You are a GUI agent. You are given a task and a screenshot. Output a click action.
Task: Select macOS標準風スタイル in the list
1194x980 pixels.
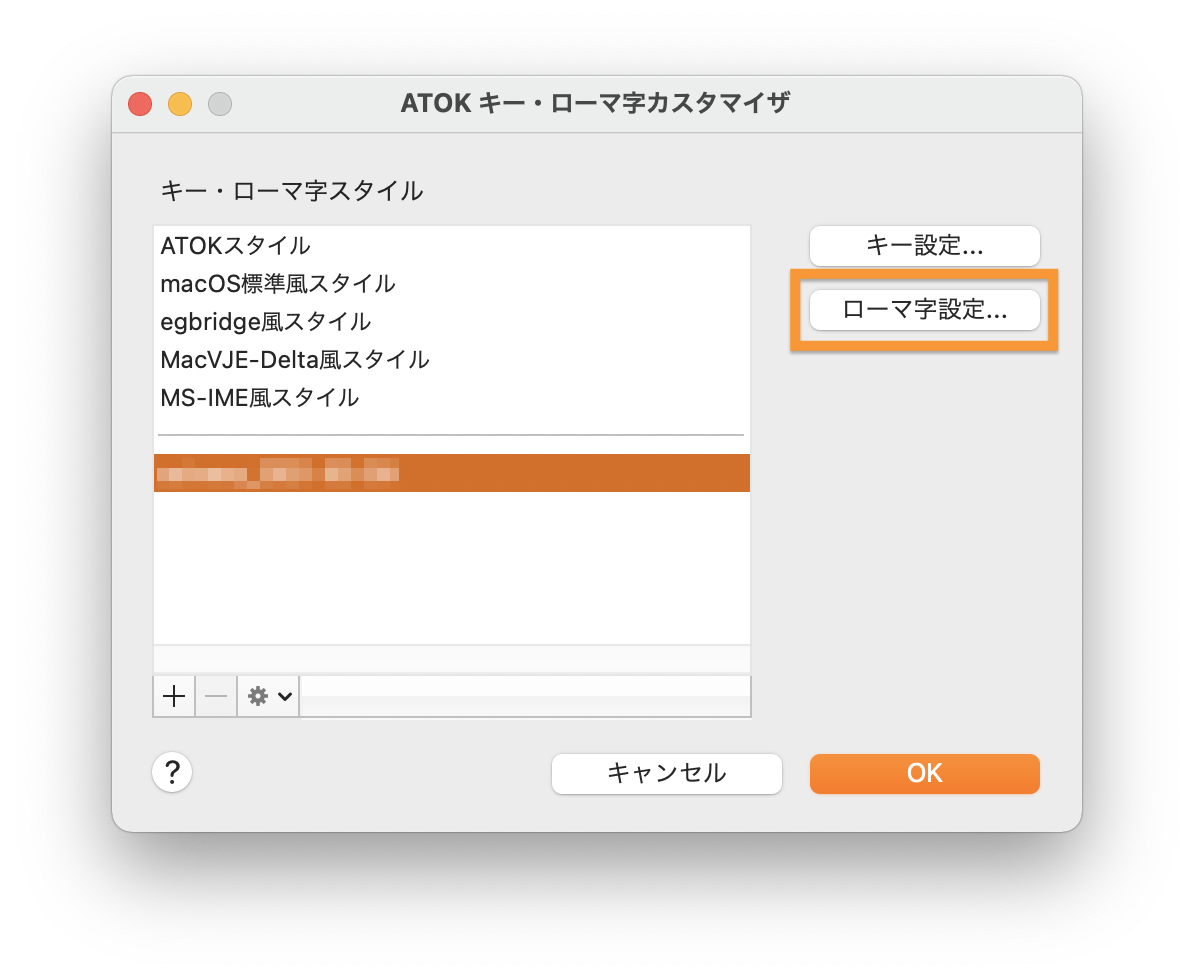point(452,284)
